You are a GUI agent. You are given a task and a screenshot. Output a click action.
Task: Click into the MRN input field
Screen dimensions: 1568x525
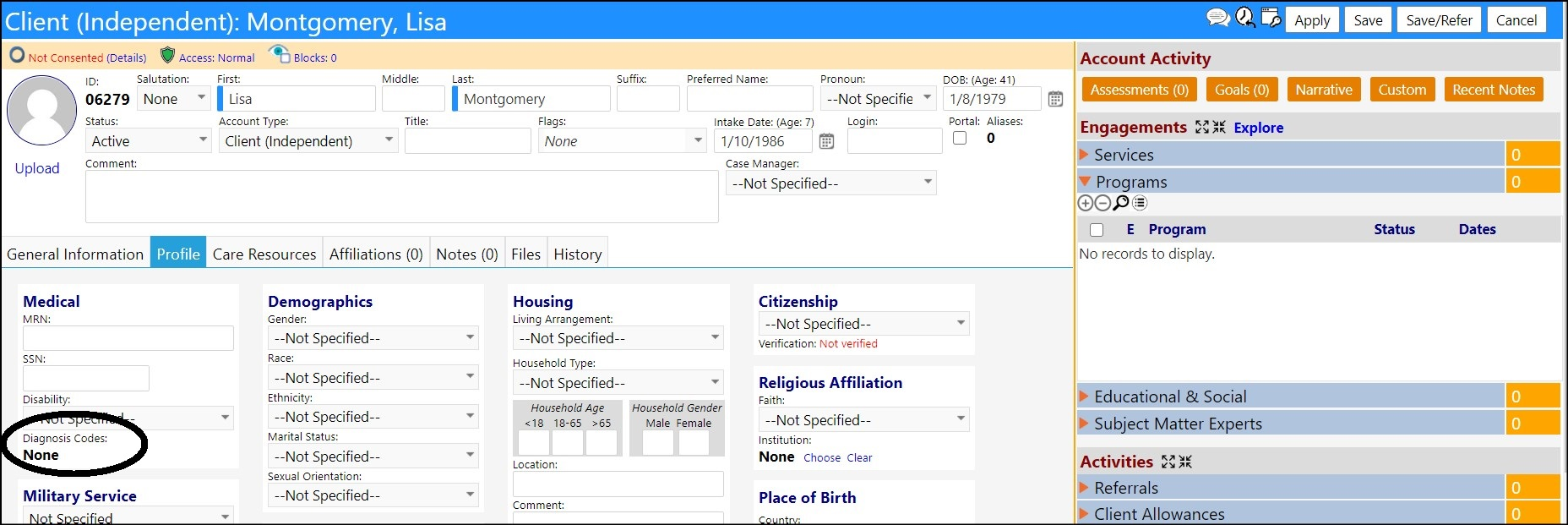(128, 338)
